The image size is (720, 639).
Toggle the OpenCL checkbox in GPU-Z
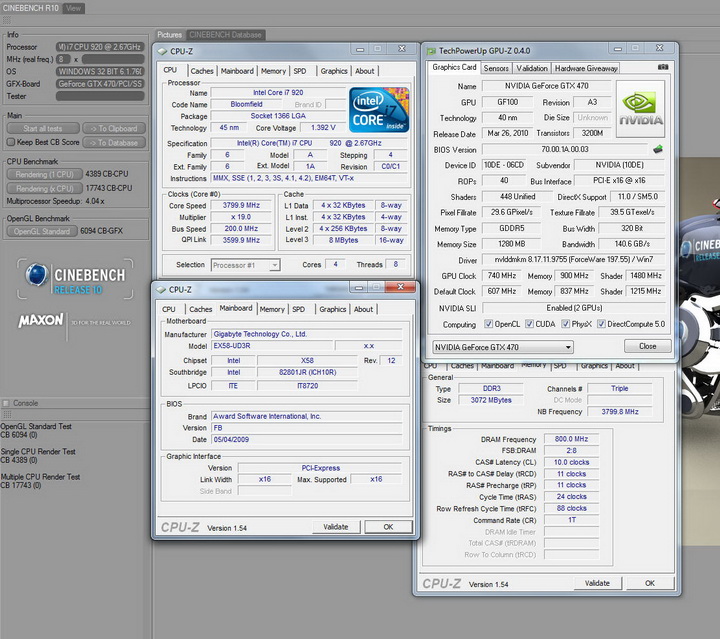489,324
